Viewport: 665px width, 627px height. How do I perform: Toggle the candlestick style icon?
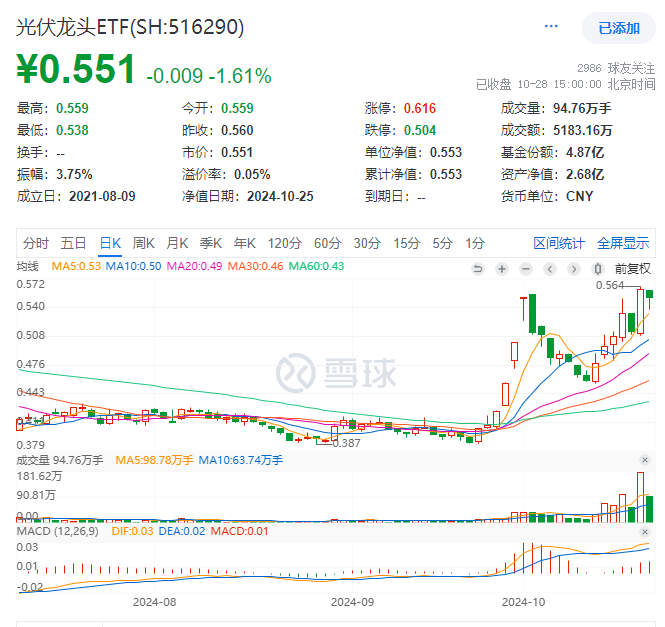598,269
